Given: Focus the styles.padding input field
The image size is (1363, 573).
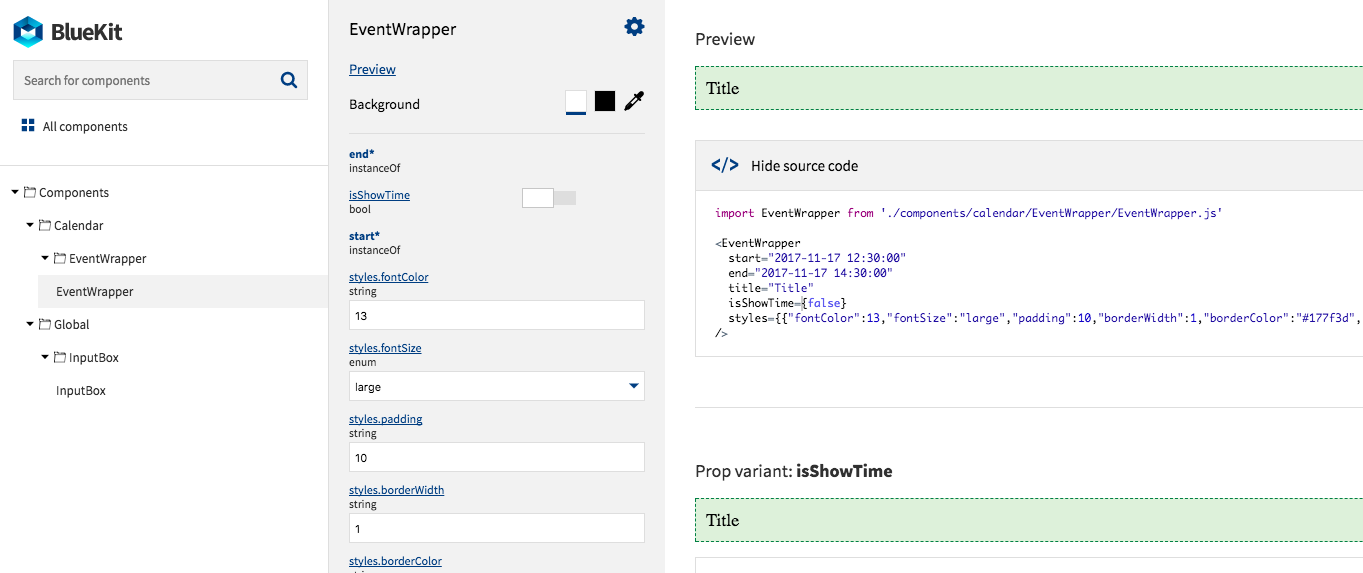Looking at the screenshot, I should tap(497, 457).
